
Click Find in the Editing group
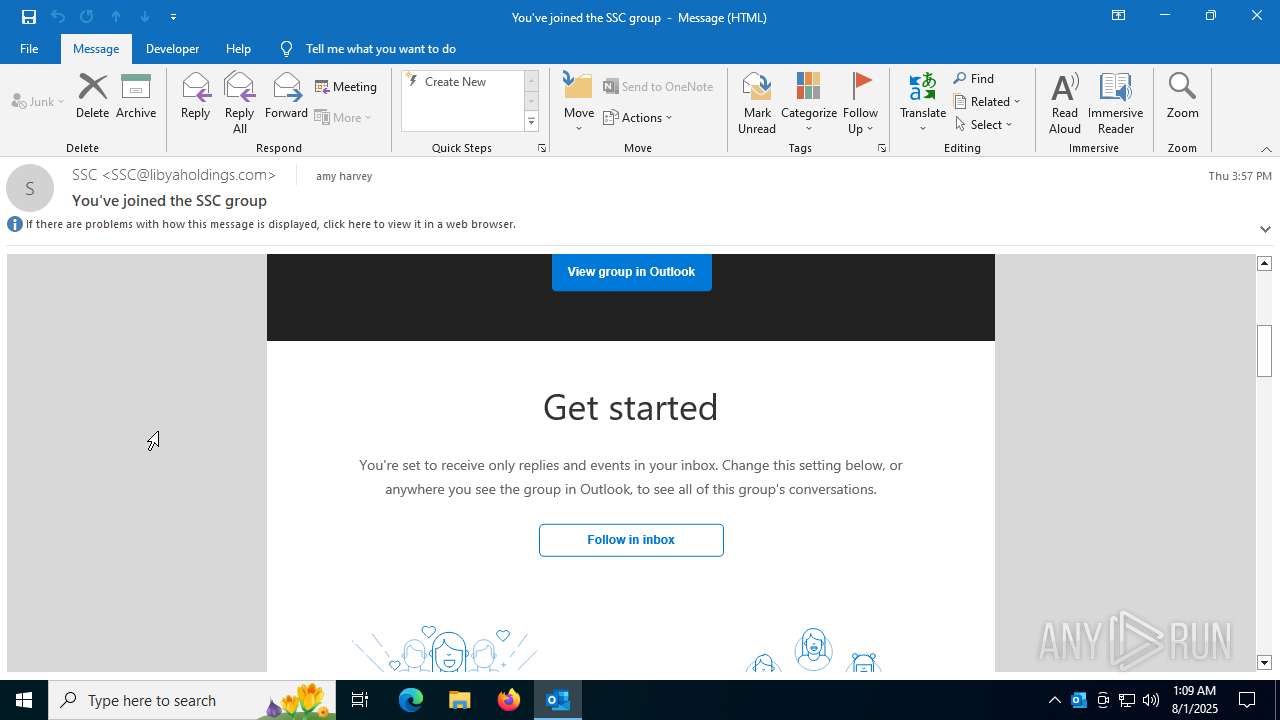[x=974, y=78]
